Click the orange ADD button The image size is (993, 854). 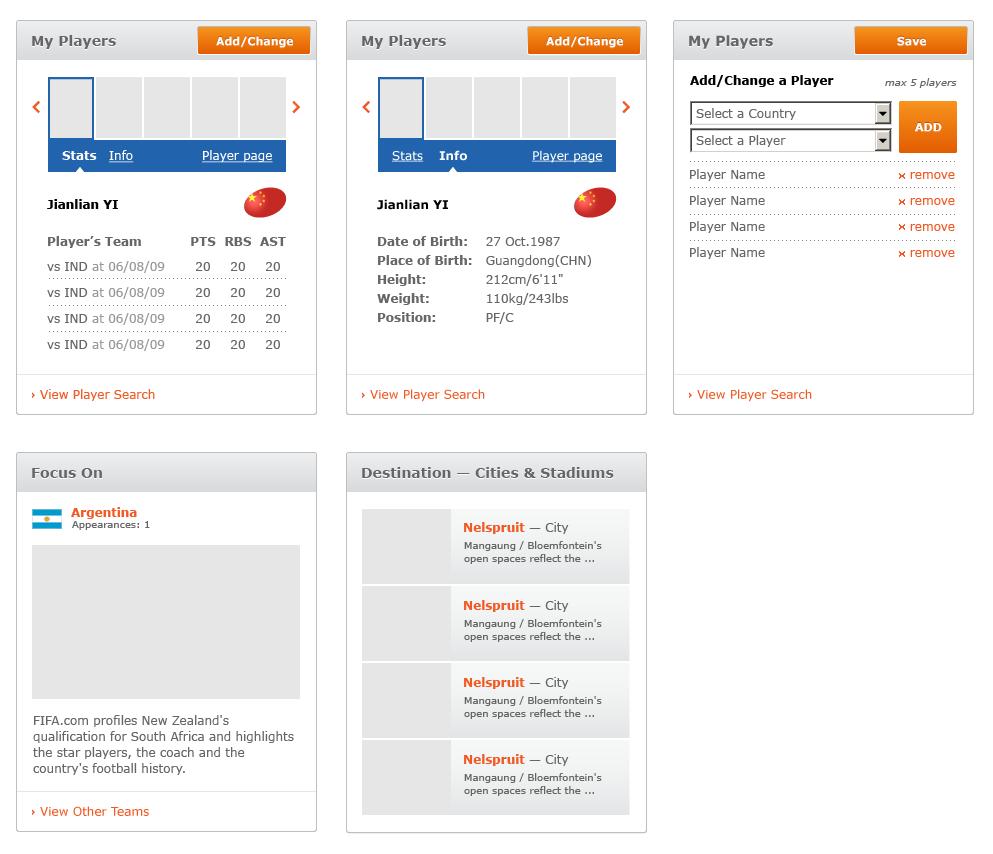928,127
